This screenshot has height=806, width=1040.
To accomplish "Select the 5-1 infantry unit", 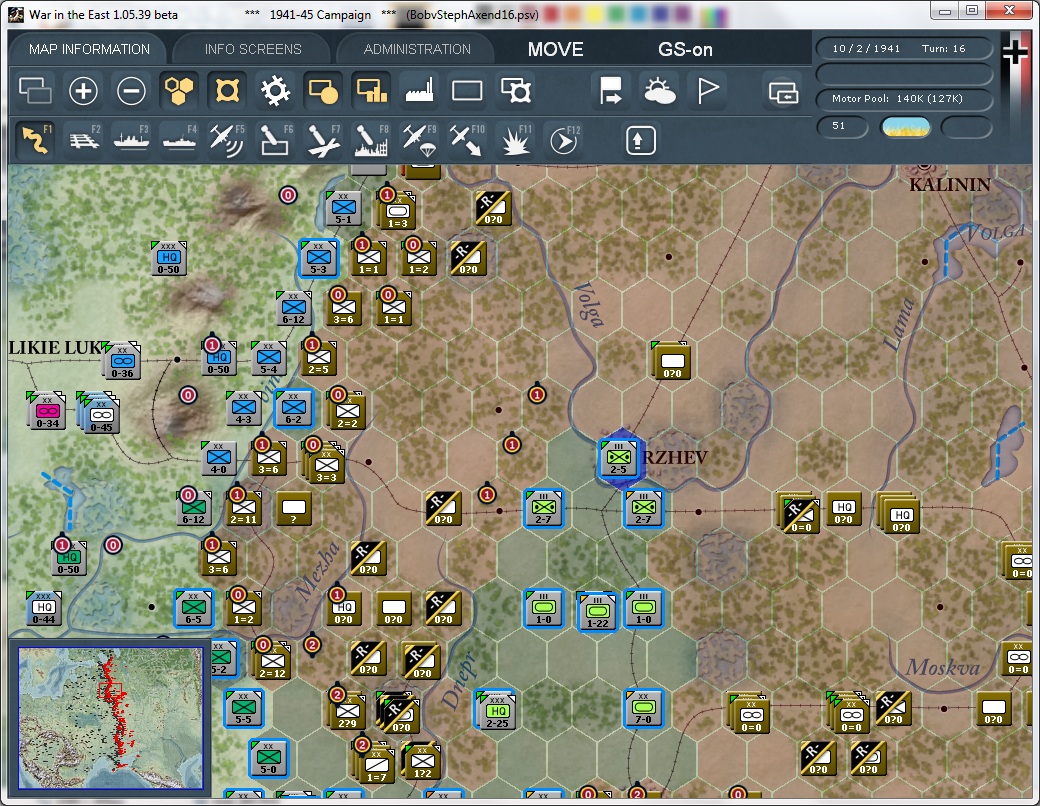I will click(344, 207).
